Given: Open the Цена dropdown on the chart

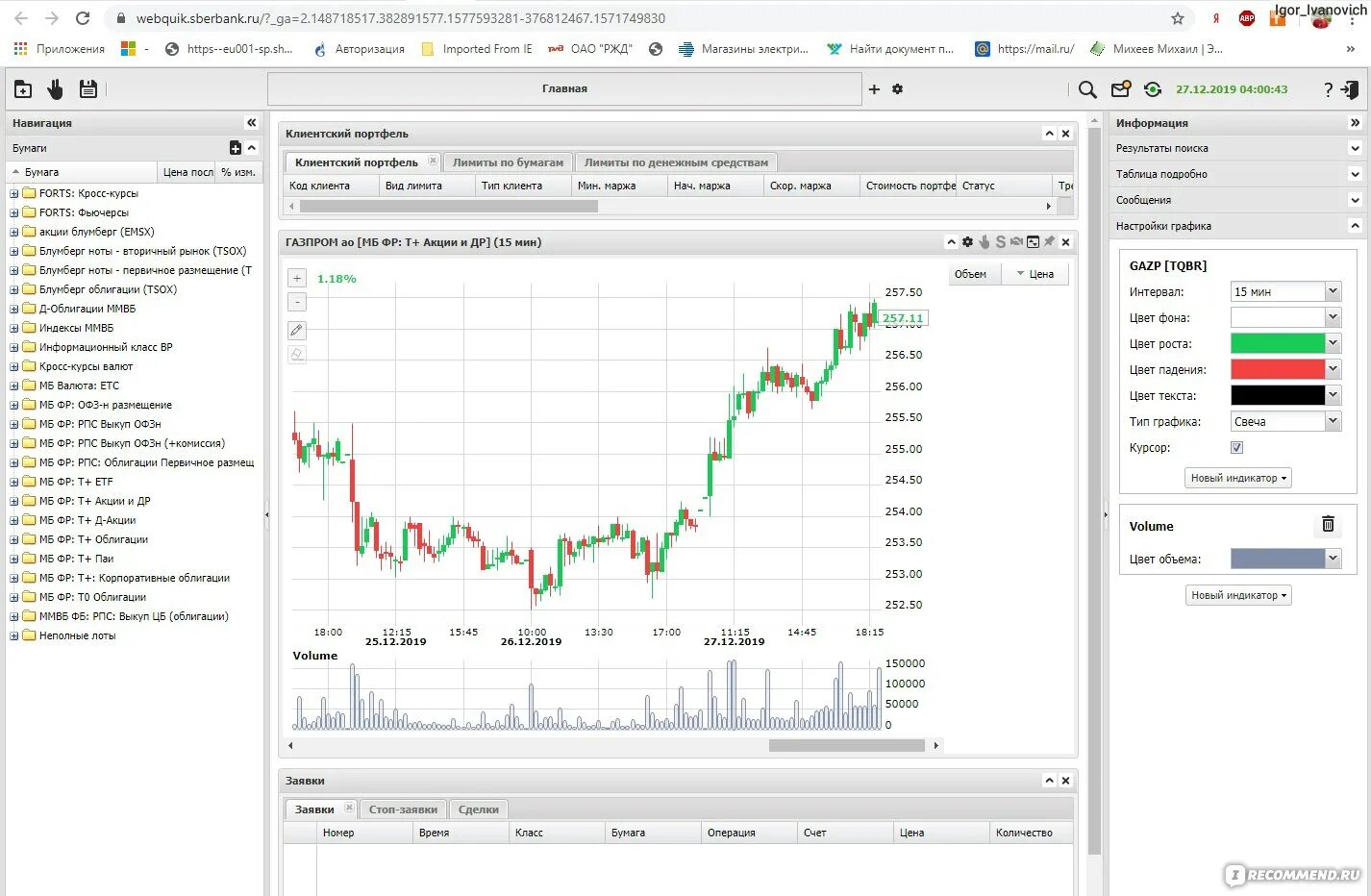Looking at the screenshot, I should click(1035, 274).
